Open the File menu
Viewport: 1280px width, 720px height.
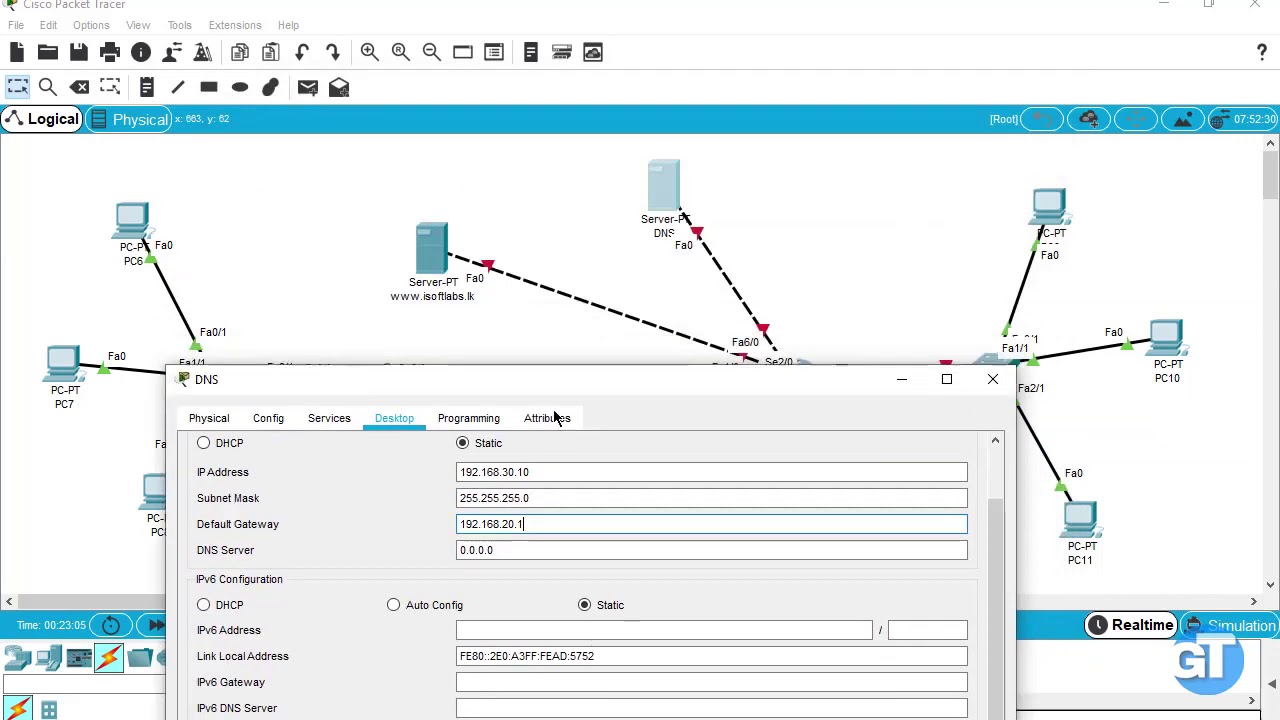tap(16, 25)
